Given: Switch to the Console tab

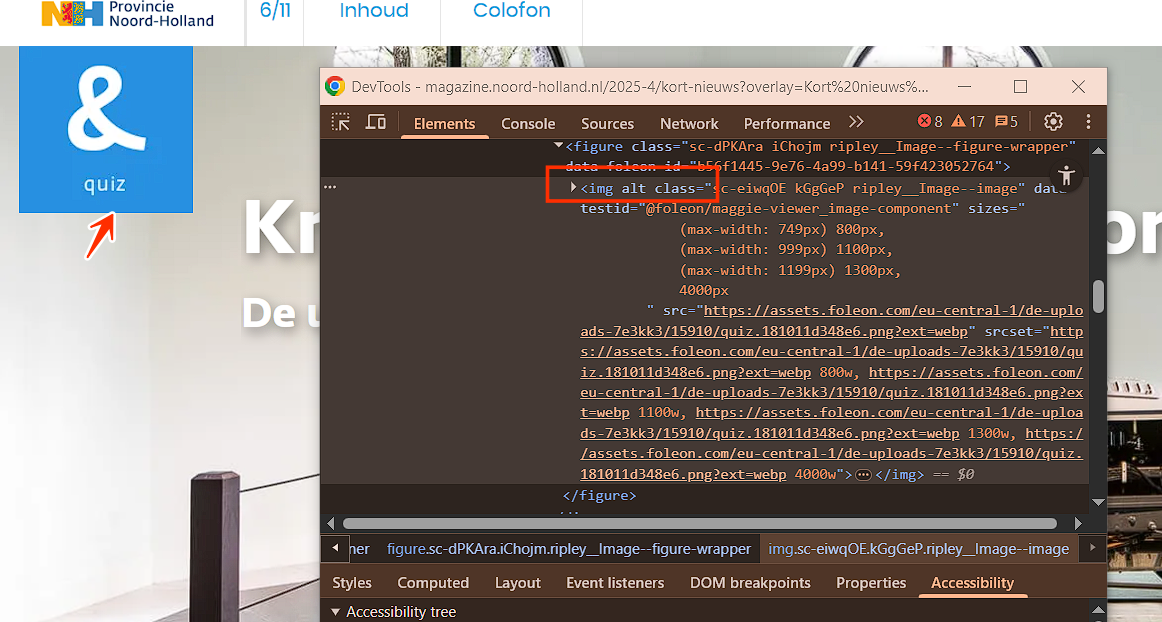Looking at the screenshot, I should [x=528, y=124].
